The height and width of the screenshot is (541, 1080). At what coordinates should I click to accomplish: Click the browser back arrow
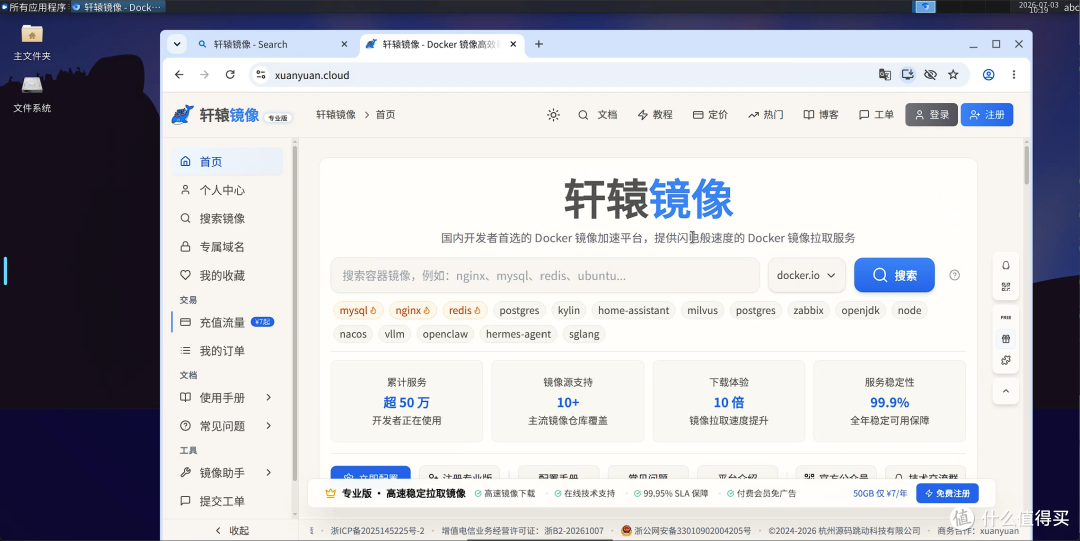pos(179,74)
